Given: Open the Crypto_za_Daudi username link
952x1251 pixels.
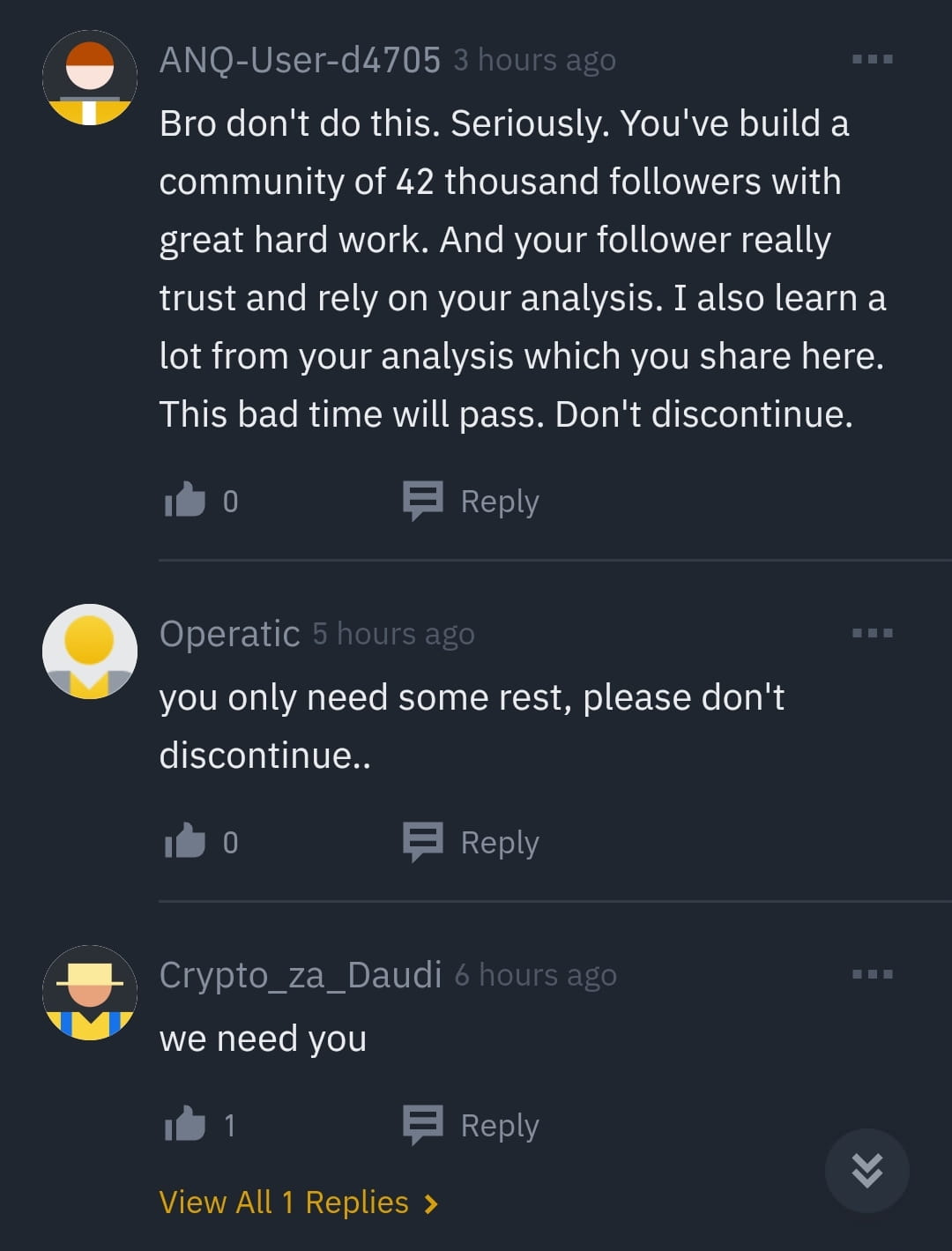Looking at the screenshot, I should coord(301,976).
